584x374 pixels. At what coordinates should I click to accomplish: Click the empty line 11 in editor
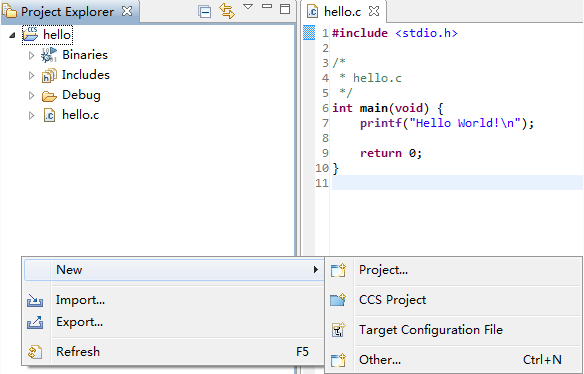457,183
